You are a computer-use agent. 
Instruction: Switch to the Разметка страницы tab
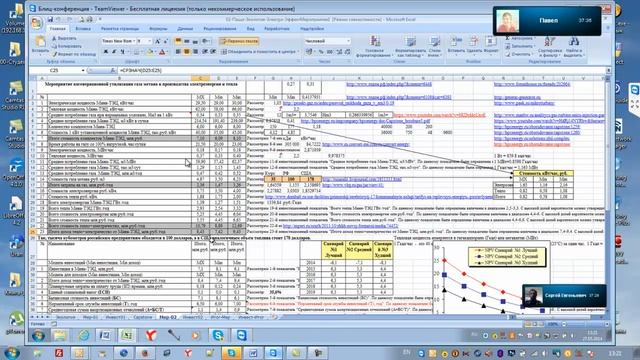coord(120,29)
